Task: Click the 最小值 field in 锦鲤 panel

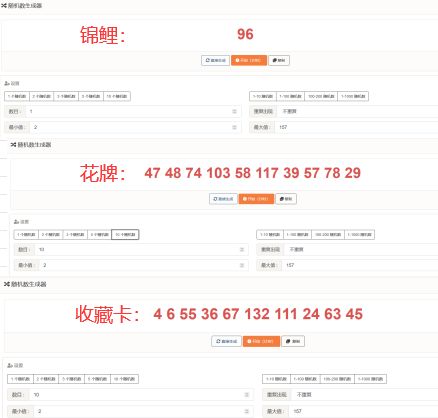Action: point(135,127)
